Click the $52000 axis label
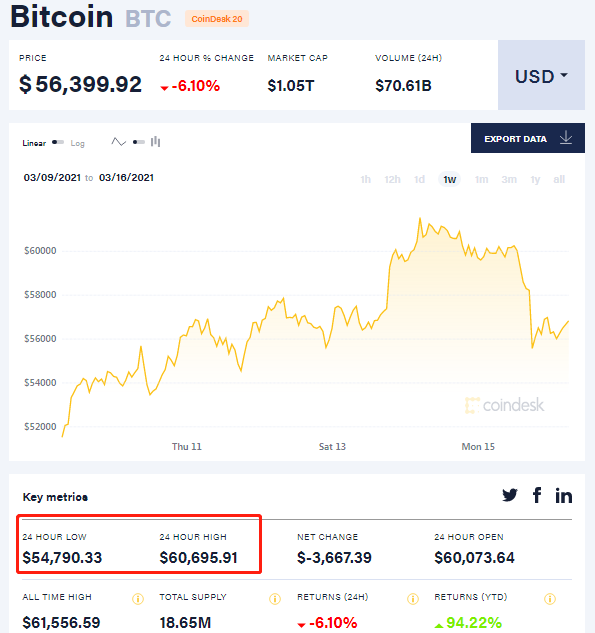Viewport: 595px width, 633px height. coord(40,427)
